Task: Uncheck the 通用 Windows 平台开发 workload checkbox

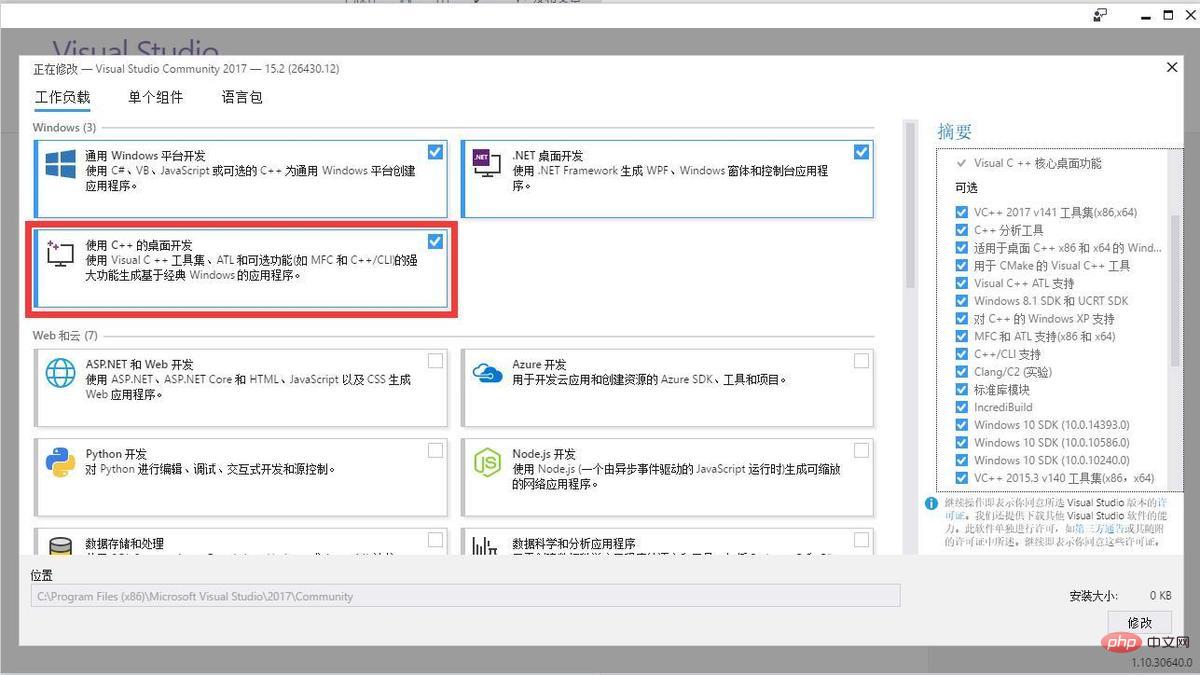Action: click(435, 152)
